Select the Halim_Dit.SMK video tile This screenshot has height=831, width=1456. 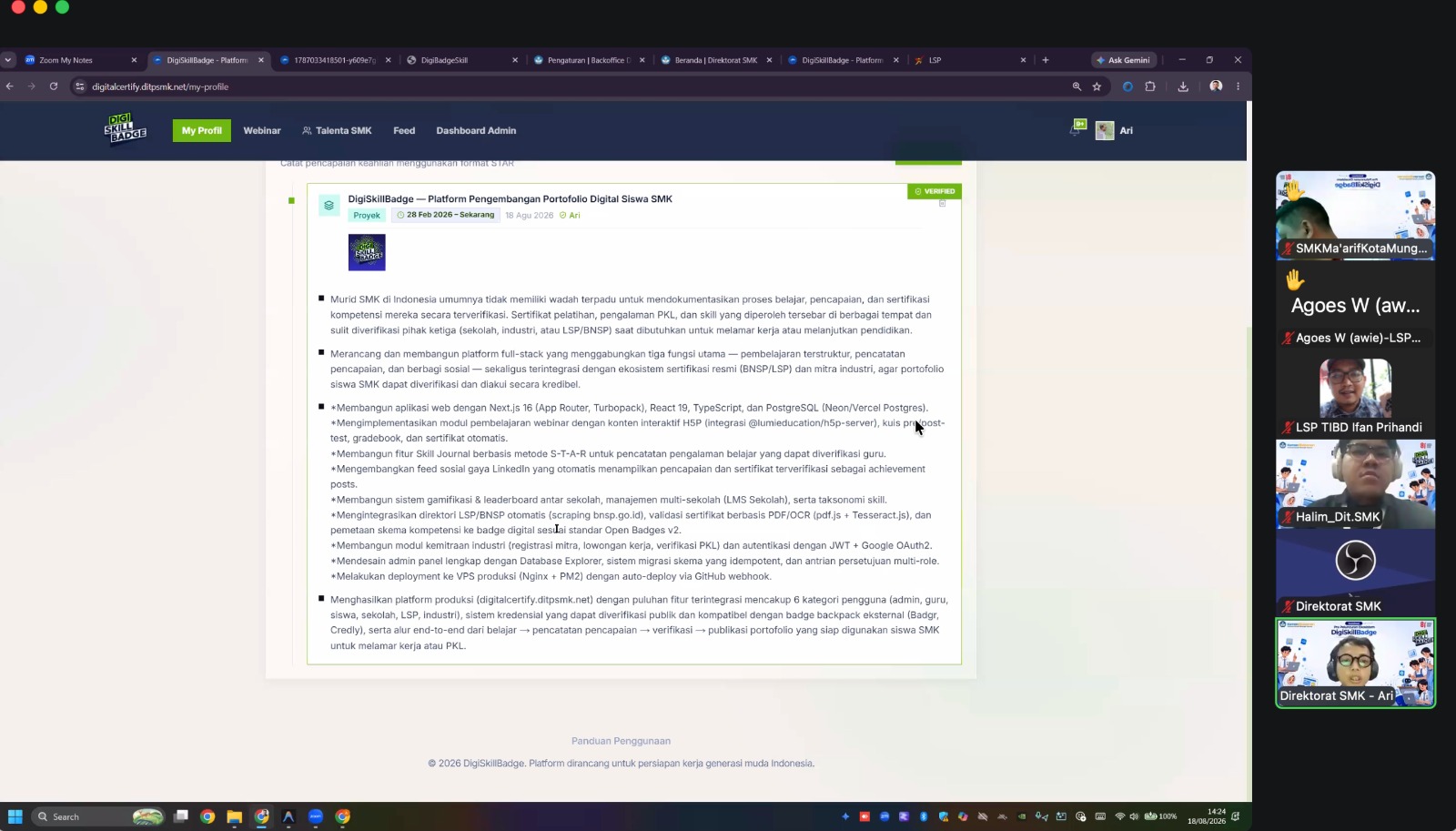pyautogui.click(x=1356, y=484)
